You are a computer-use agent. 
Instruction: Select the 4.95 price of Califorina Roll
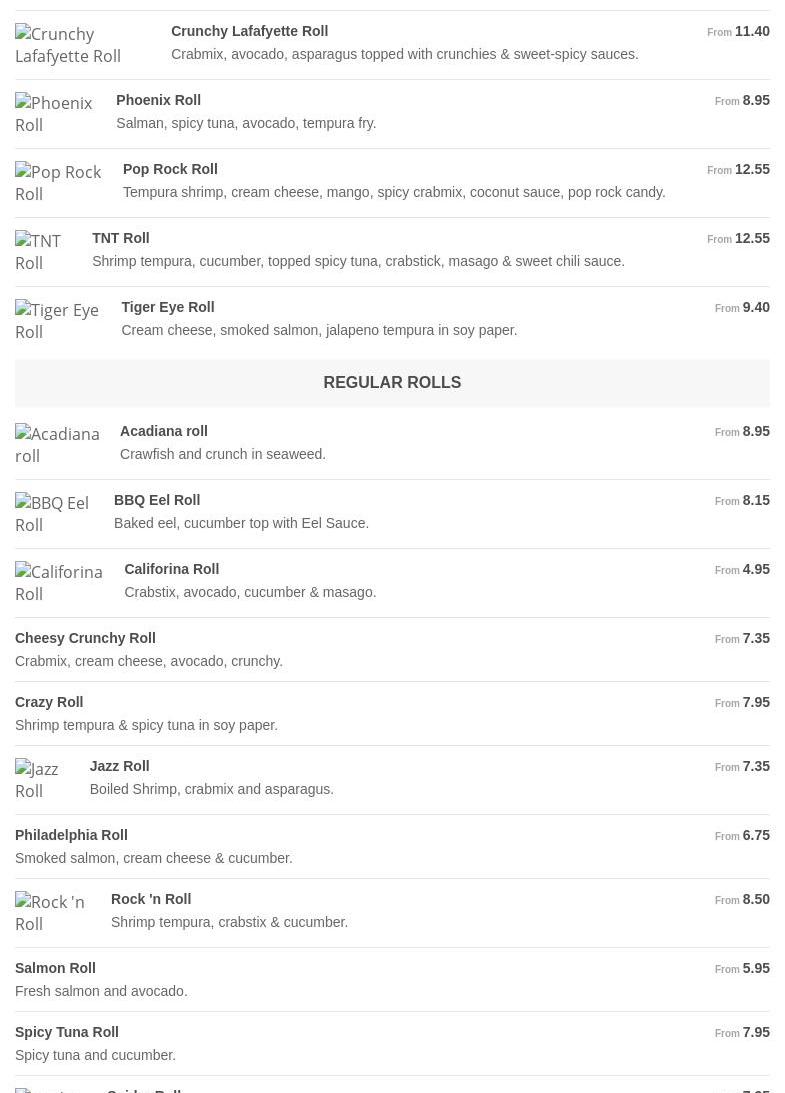(x=755, y=569)
